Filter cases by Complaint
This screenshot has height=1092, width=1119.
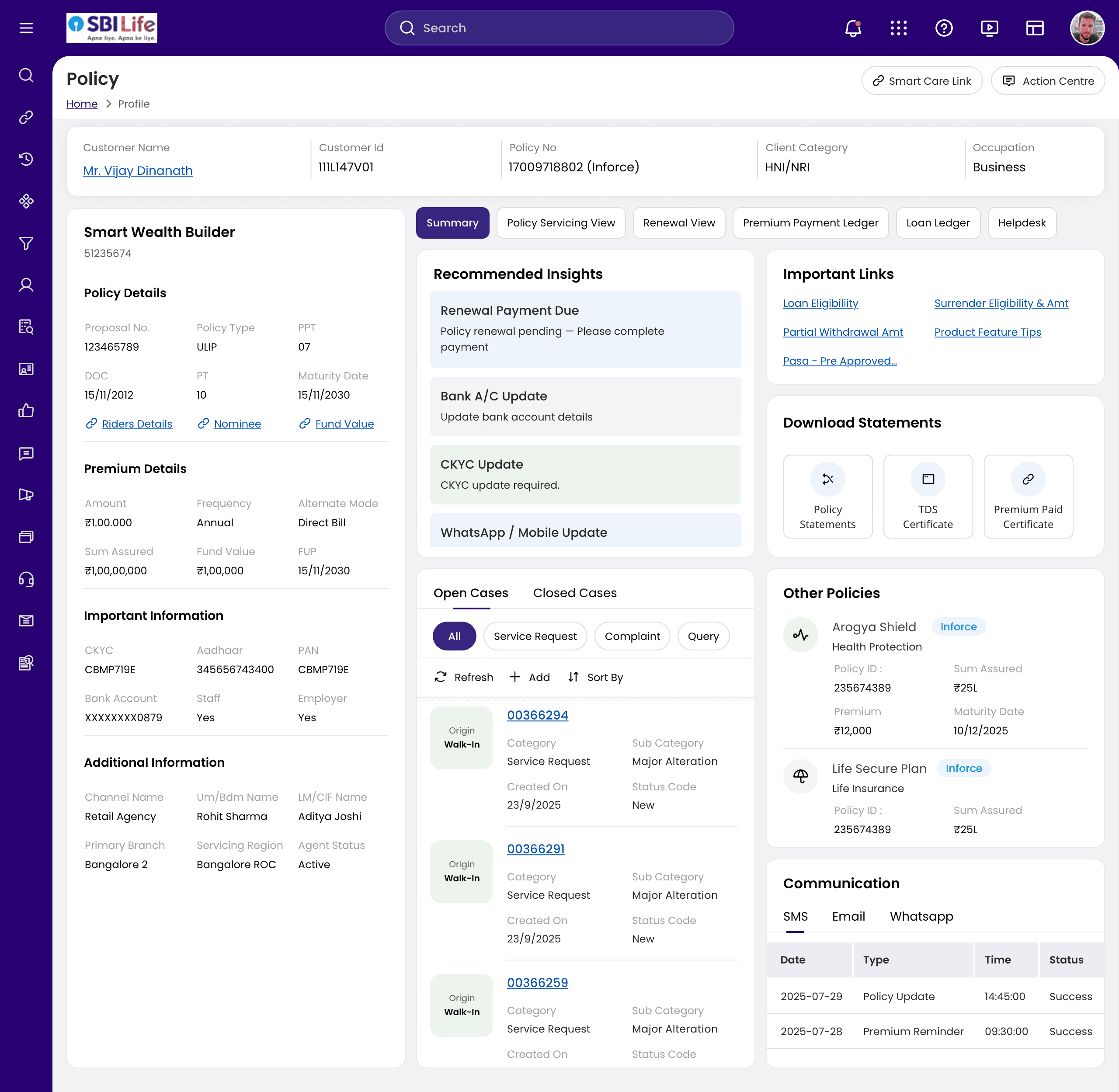(x=632, y=636)
